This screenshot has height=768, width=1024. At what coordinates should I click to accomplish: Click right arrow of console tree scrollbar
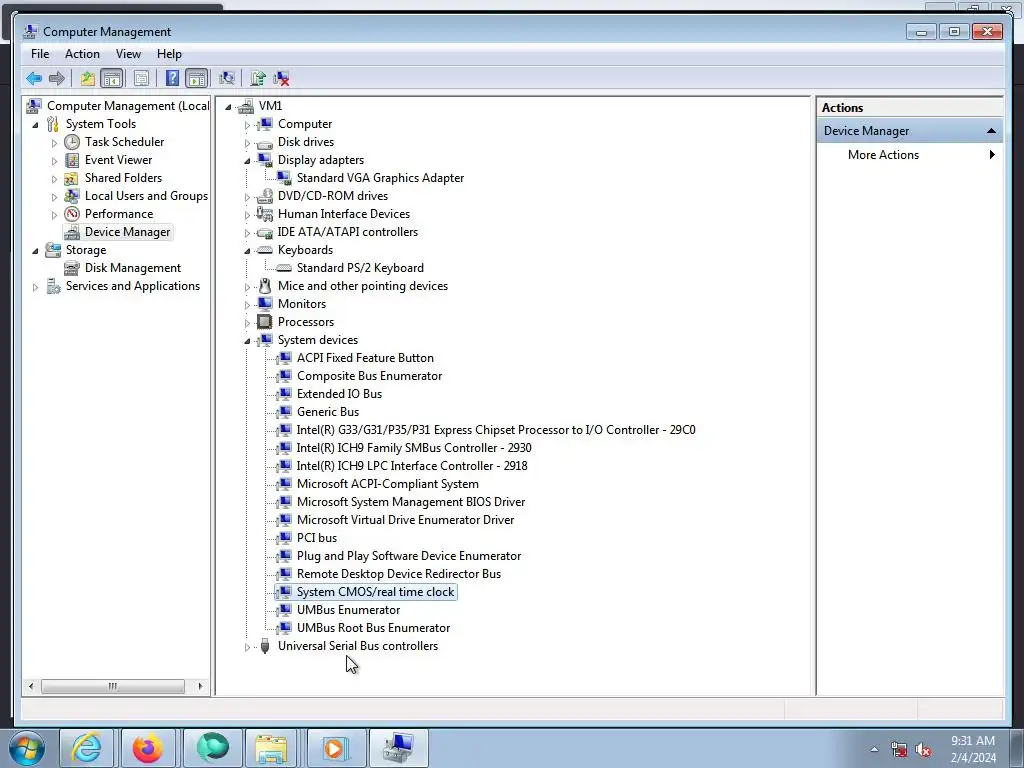point(200,686)
